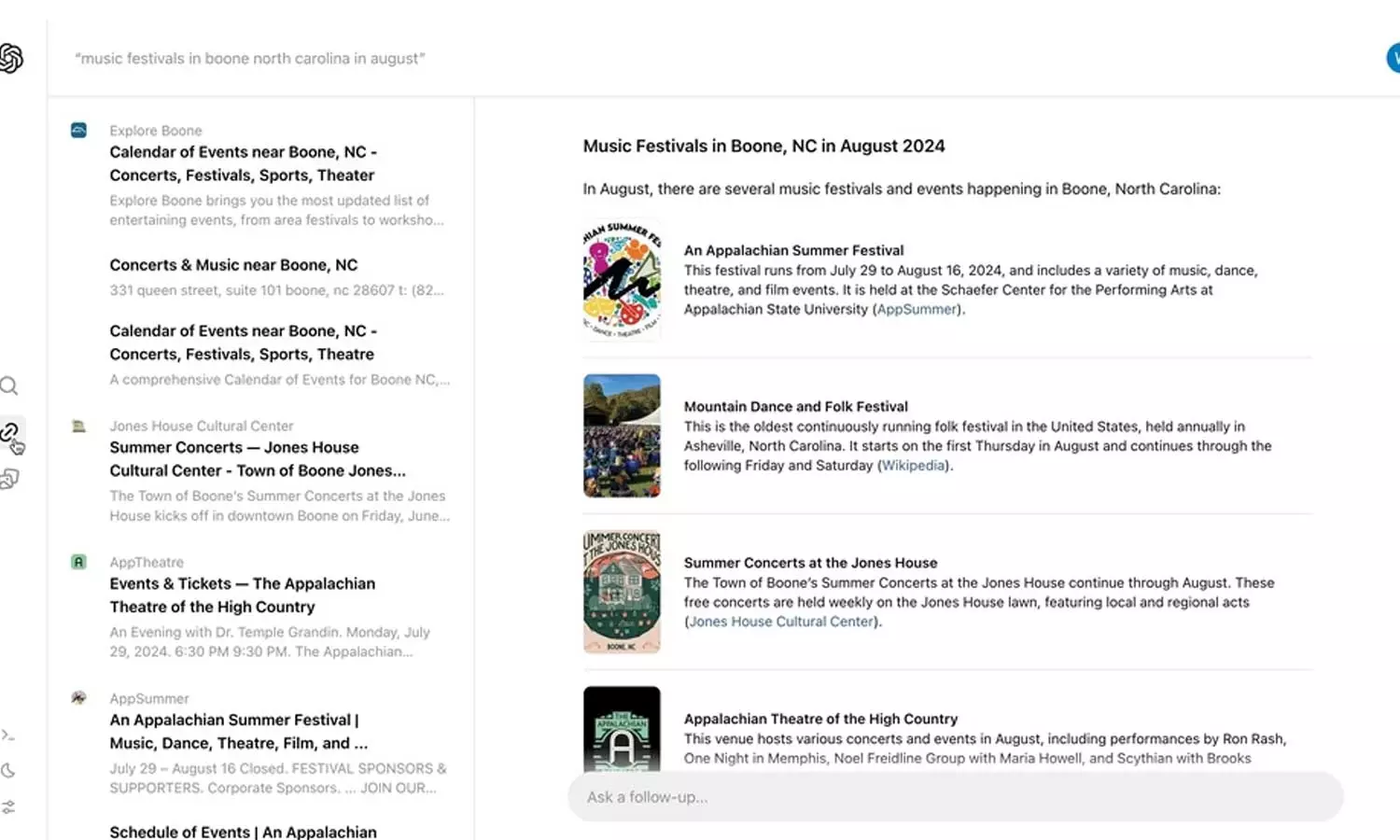1400x840 pixels.
Task: Toggle dark mode with the moon icon
Action: [x=8, y=771]
